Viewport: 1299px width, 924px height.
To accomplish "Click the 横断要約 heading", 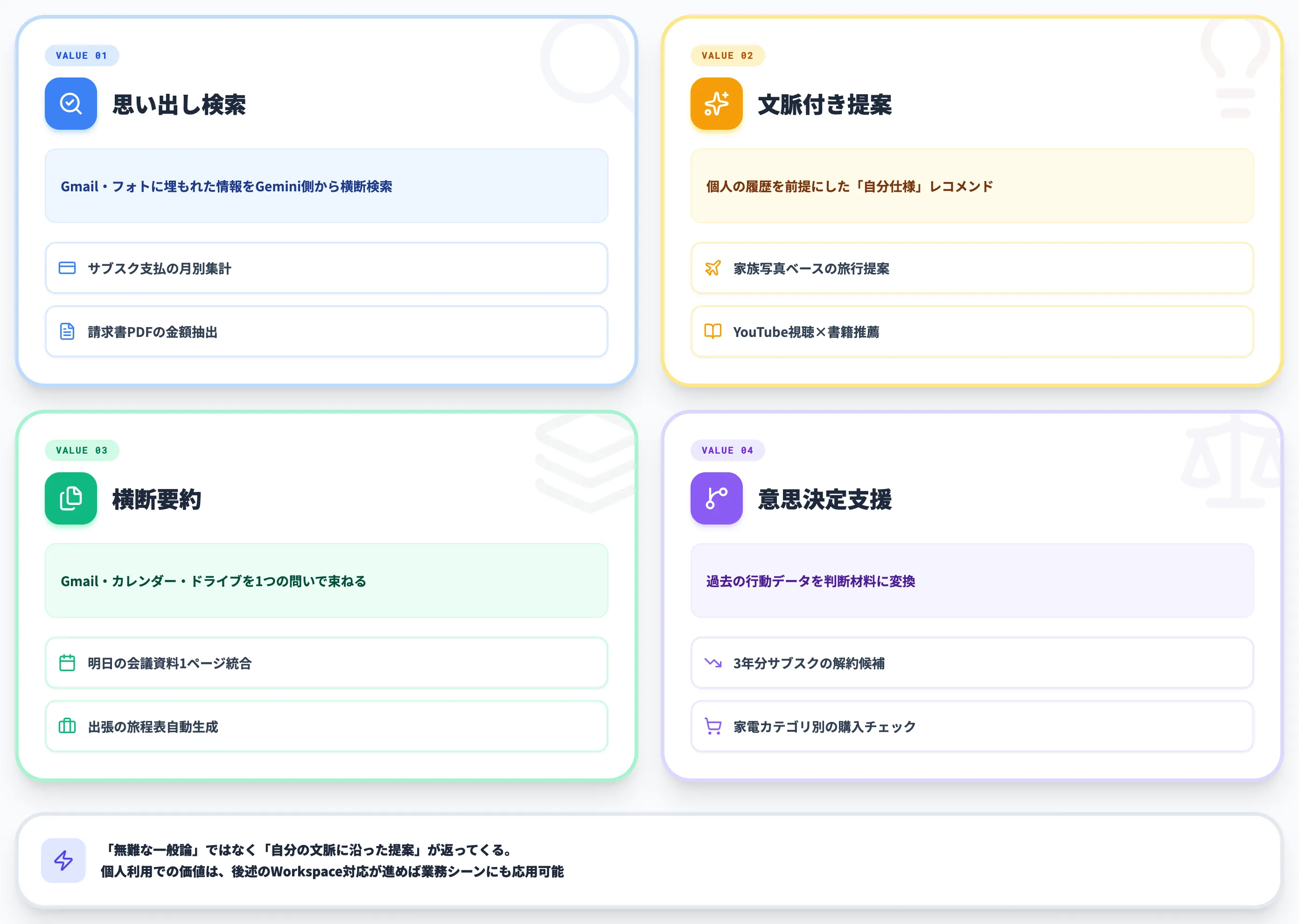I will (157, 499).
